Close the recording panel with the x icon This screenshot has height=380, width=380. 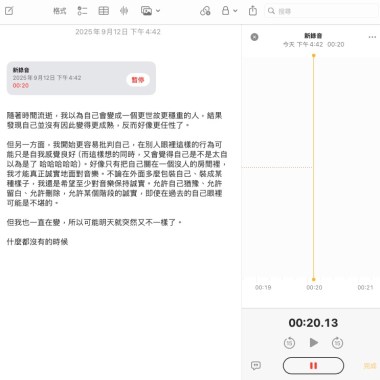(254, 37)
